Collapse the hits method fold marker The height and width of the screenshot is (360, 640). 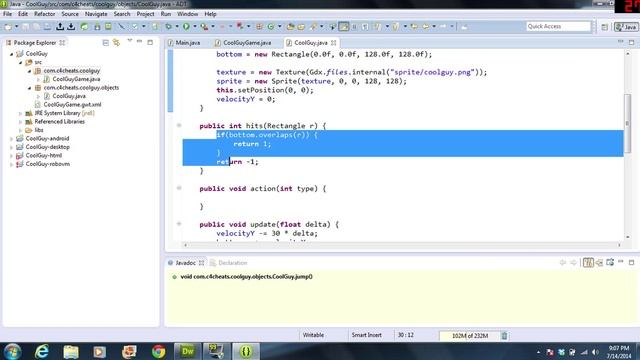coord(179,125)
